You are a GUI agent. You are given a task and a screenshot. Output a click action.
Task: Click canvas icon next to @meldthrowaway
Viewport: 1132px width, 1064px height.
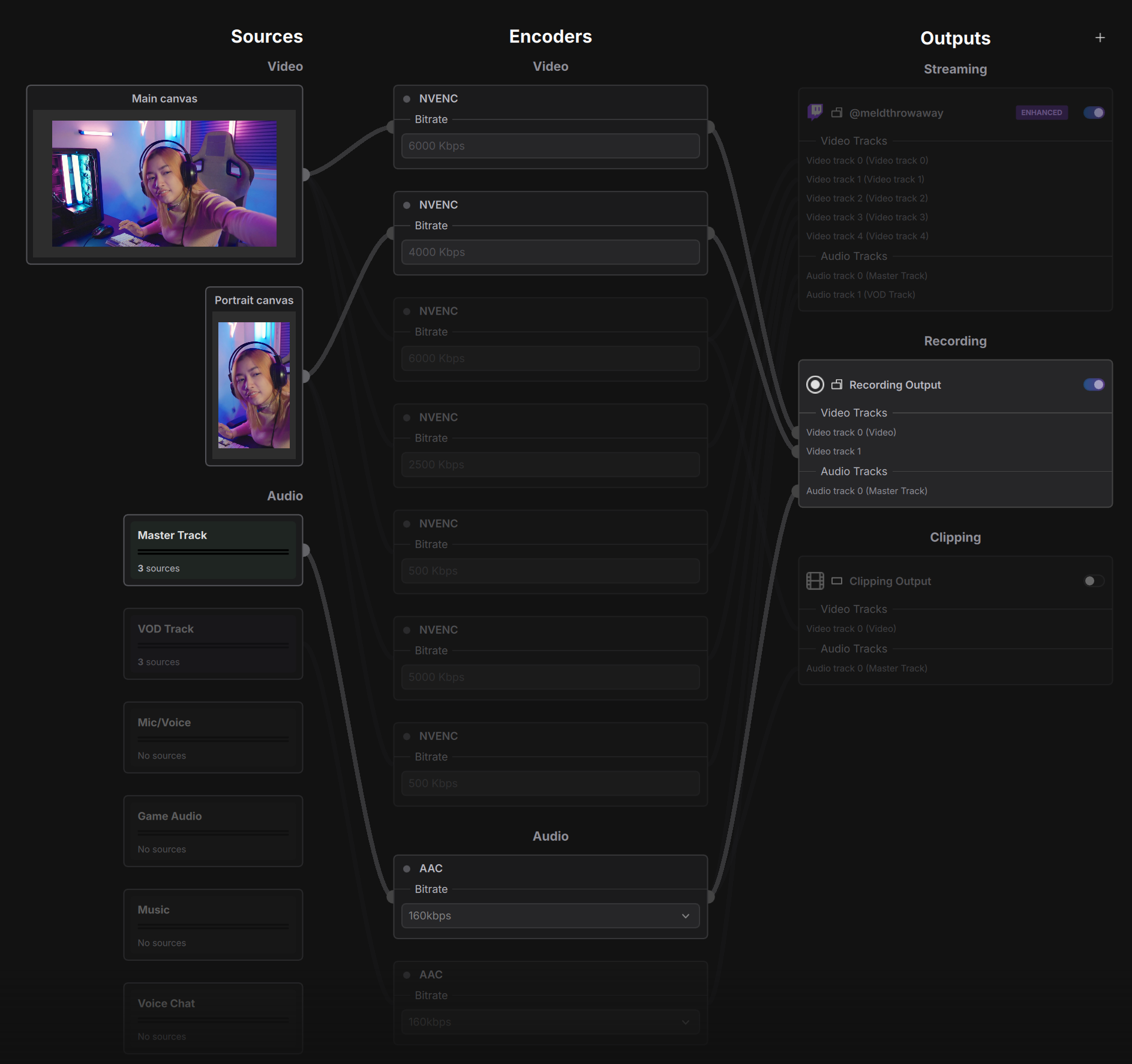(x=837, y=113)
